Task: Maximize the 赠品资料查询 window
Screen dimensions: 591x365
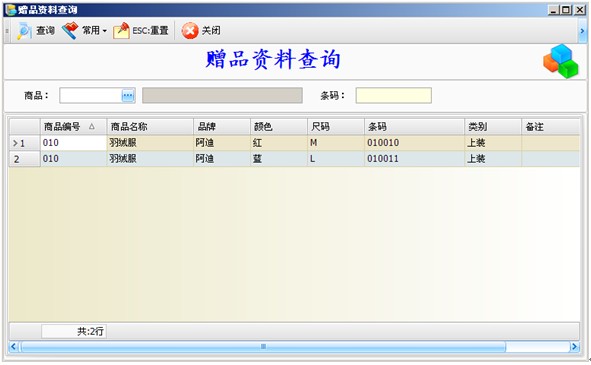Action: pos(566,10)
